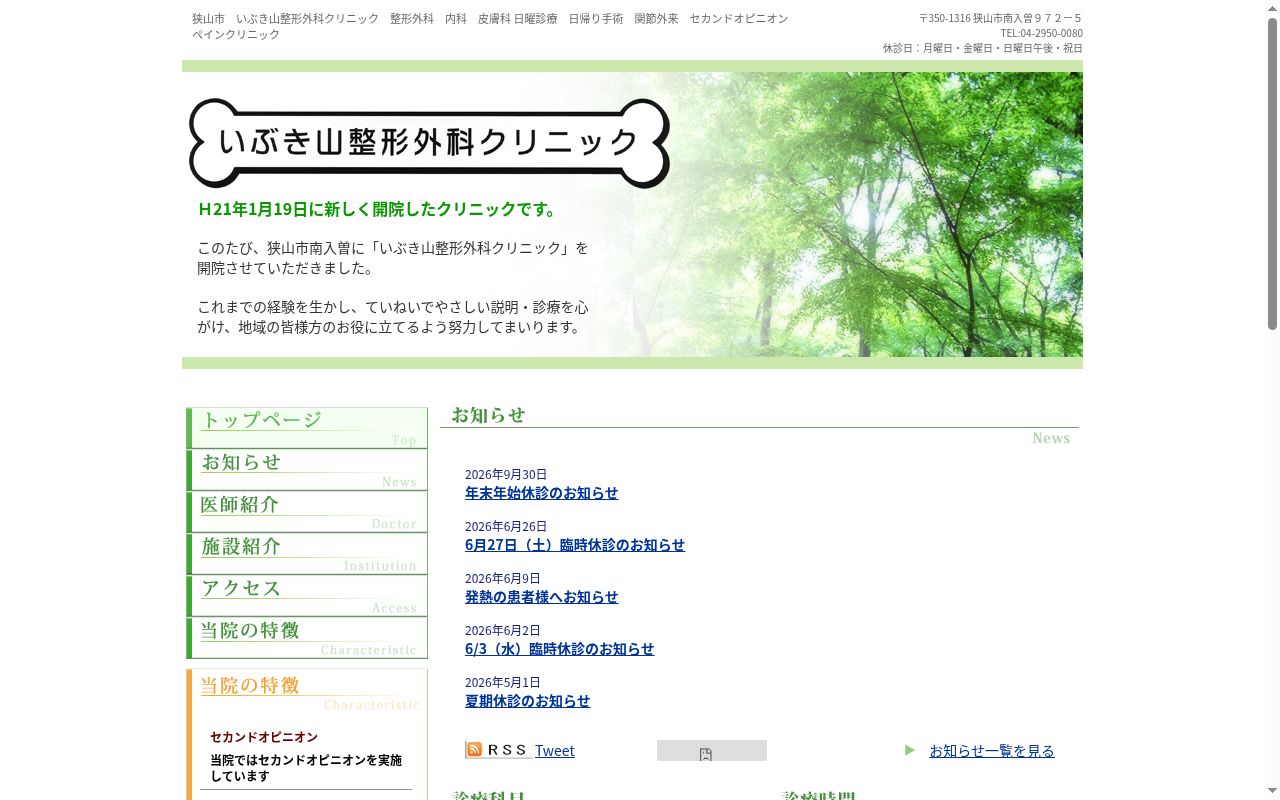Image resolution: width=1280 pixels, height=800 pixels.
Task: Click the Tweet link
Action: click(x=555, y=751)
